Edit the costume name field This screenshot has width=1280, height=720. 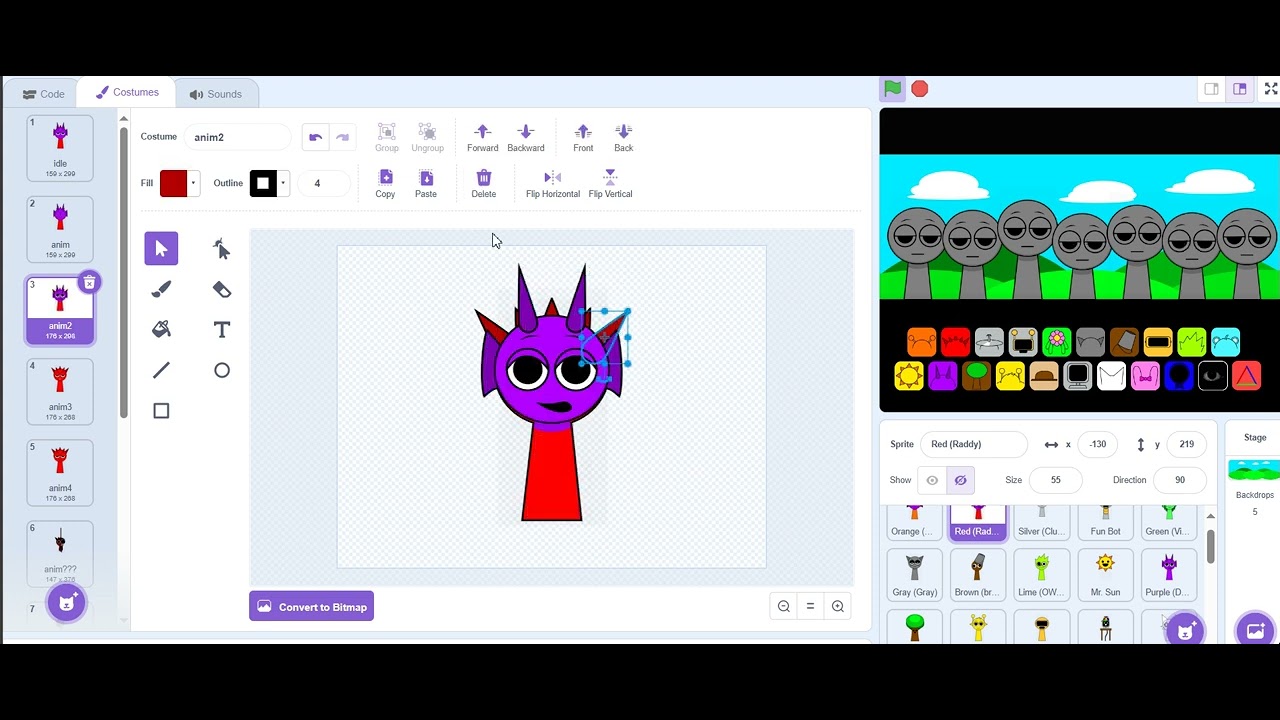tap(237, 137)
